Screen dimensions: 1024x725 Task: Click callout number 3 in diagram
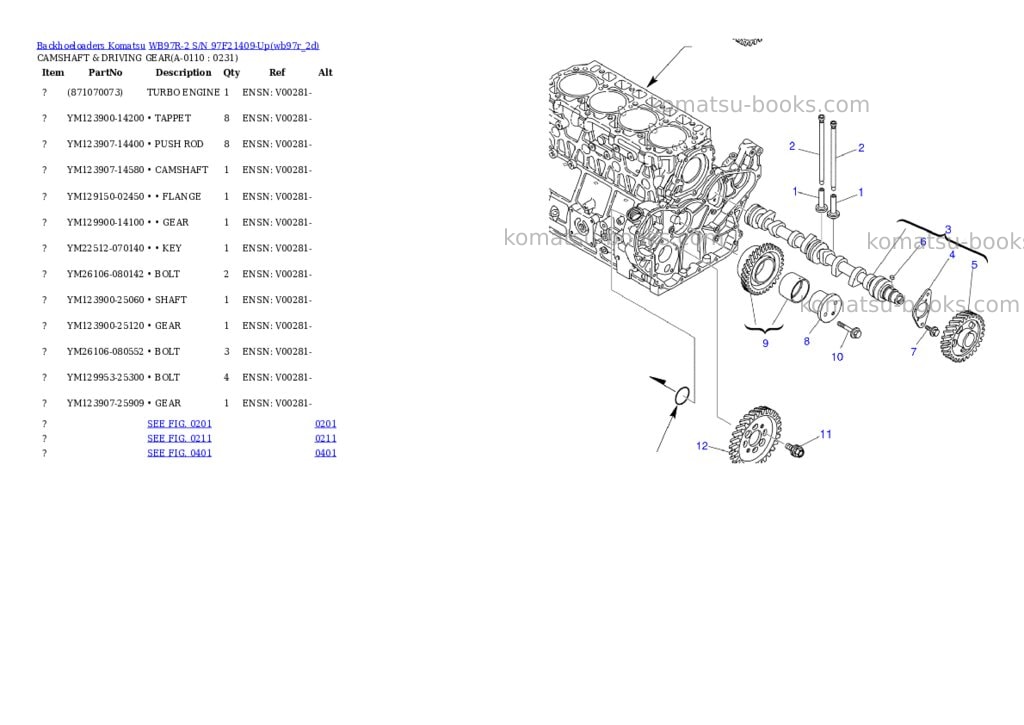[x=948, y=230]
